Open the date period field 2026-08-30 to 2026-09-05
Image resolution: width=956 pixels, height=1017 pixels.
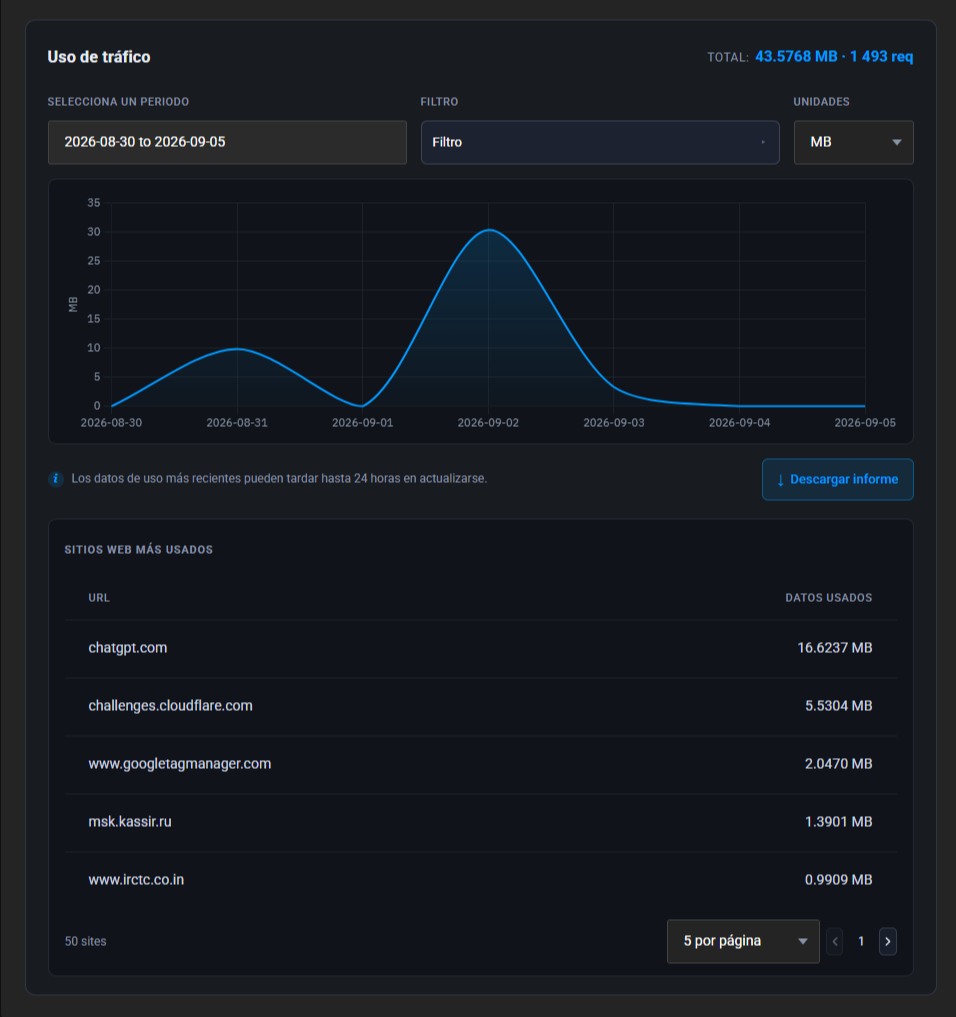coord(227,142)
